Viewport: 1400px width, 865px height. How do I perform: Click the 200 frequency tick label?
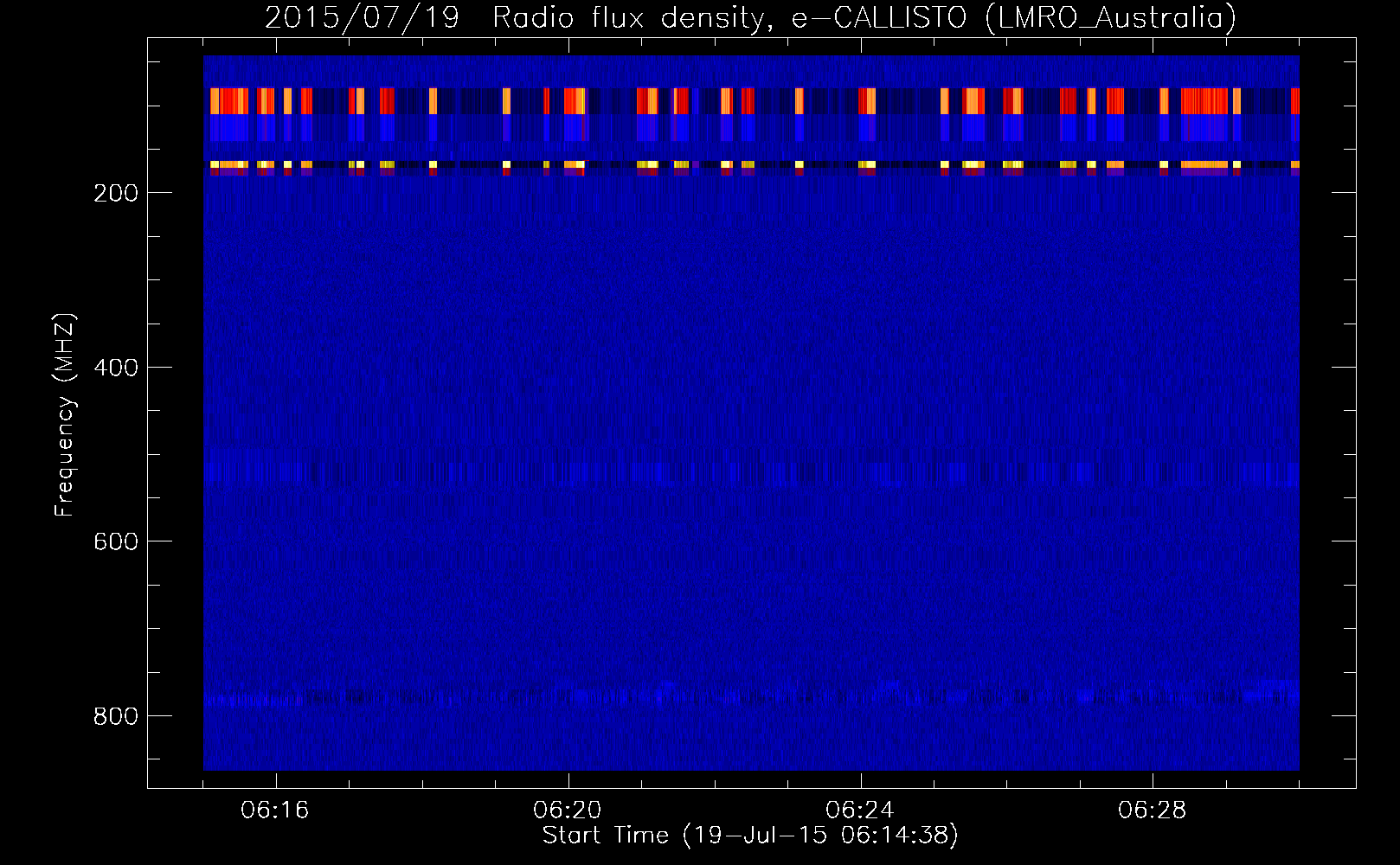coord(115,193)
